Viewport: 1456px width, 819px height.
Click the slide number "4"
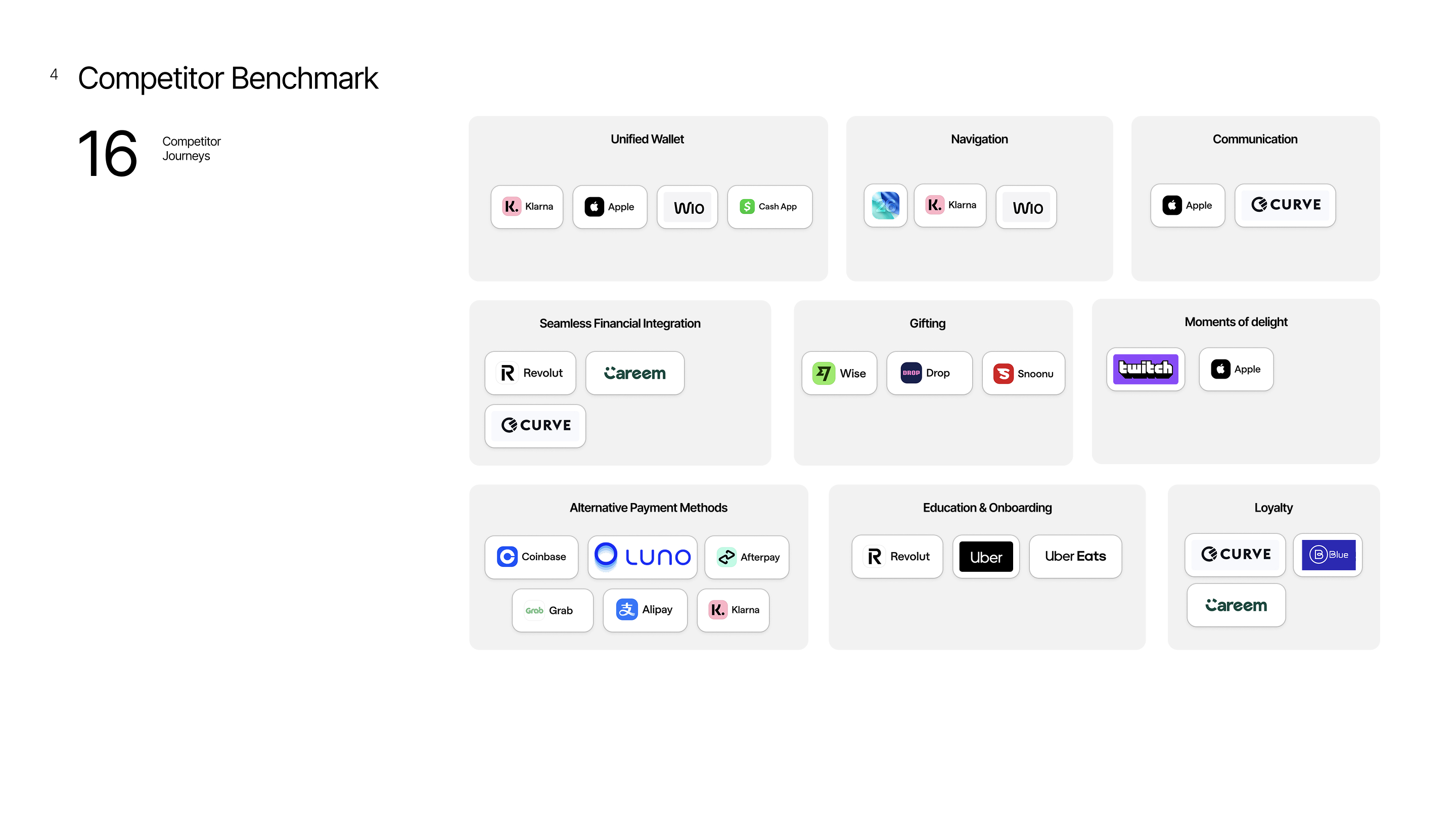click(x=54, y=75)
